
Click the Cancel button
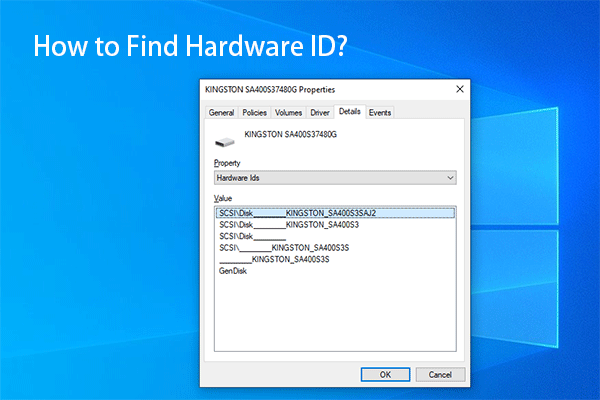[x=440, y=374]
